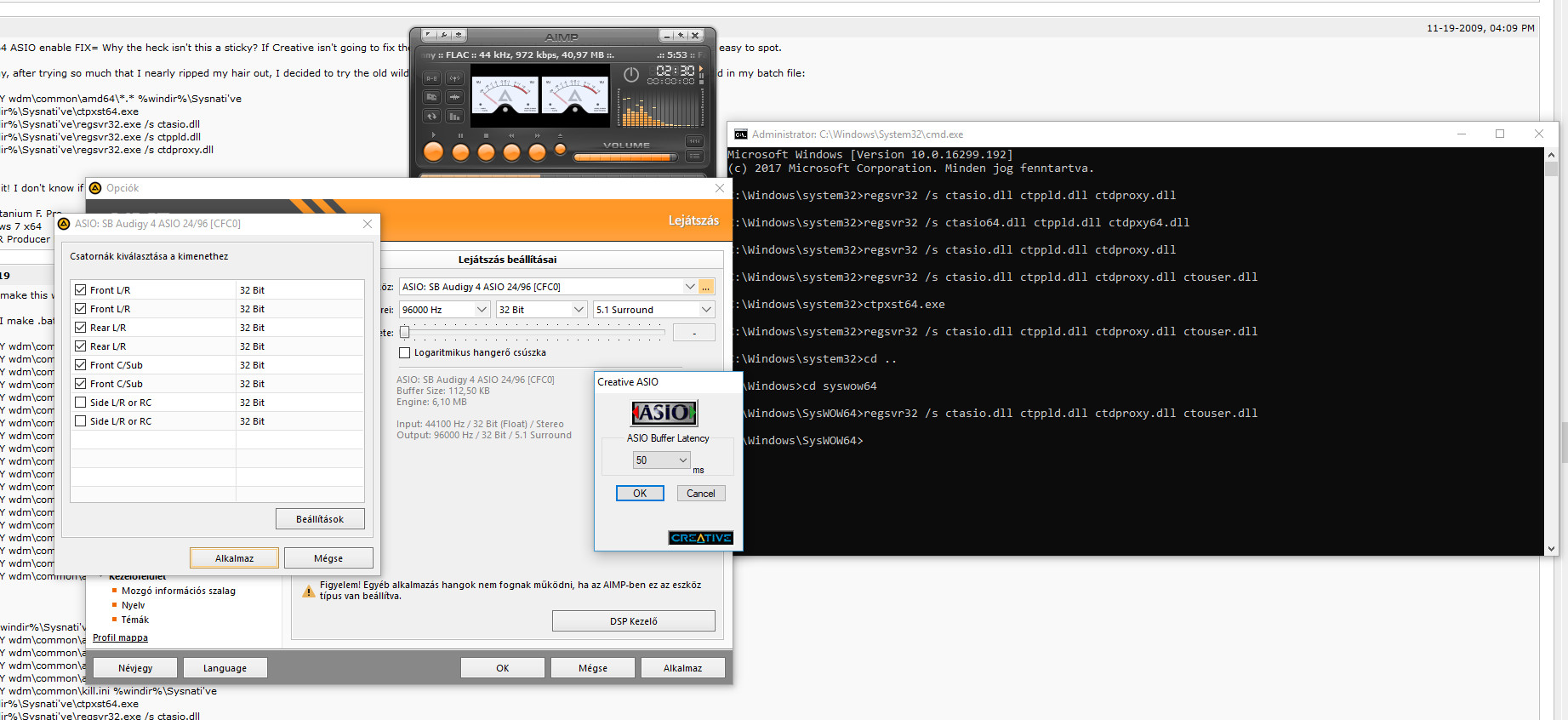Open Profil mappa link
This screenshot has height=720, width=1568.
[x=120, y=637]
